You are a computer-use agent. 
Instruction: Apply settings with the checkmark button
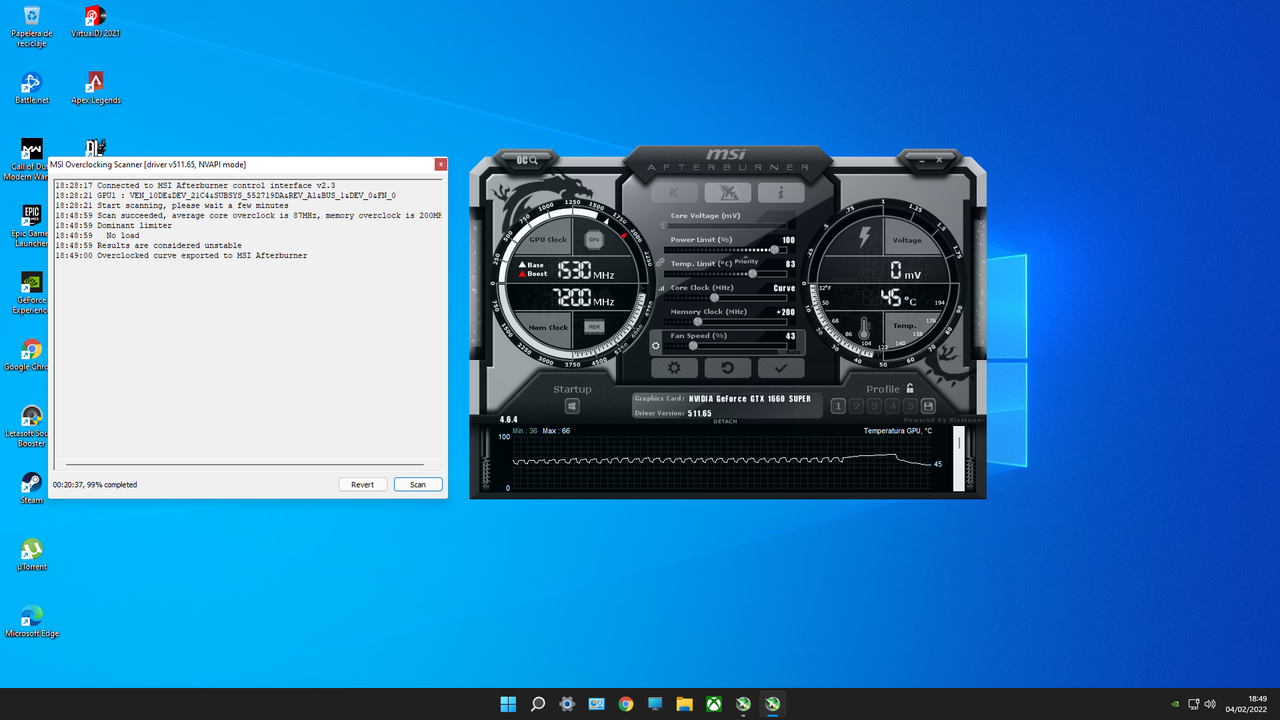(x=781, y=368)
